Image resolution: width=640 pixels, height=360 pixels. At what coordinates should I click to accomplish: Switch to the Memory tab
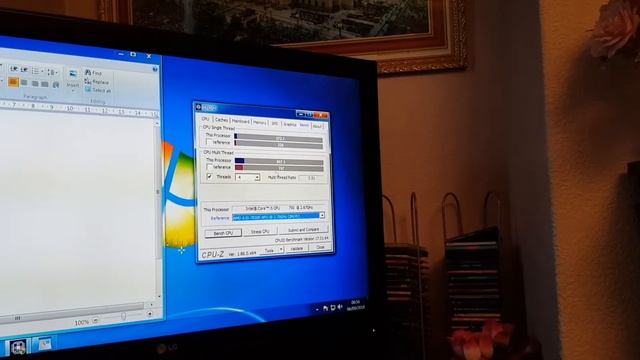click(x=260, y=122)
